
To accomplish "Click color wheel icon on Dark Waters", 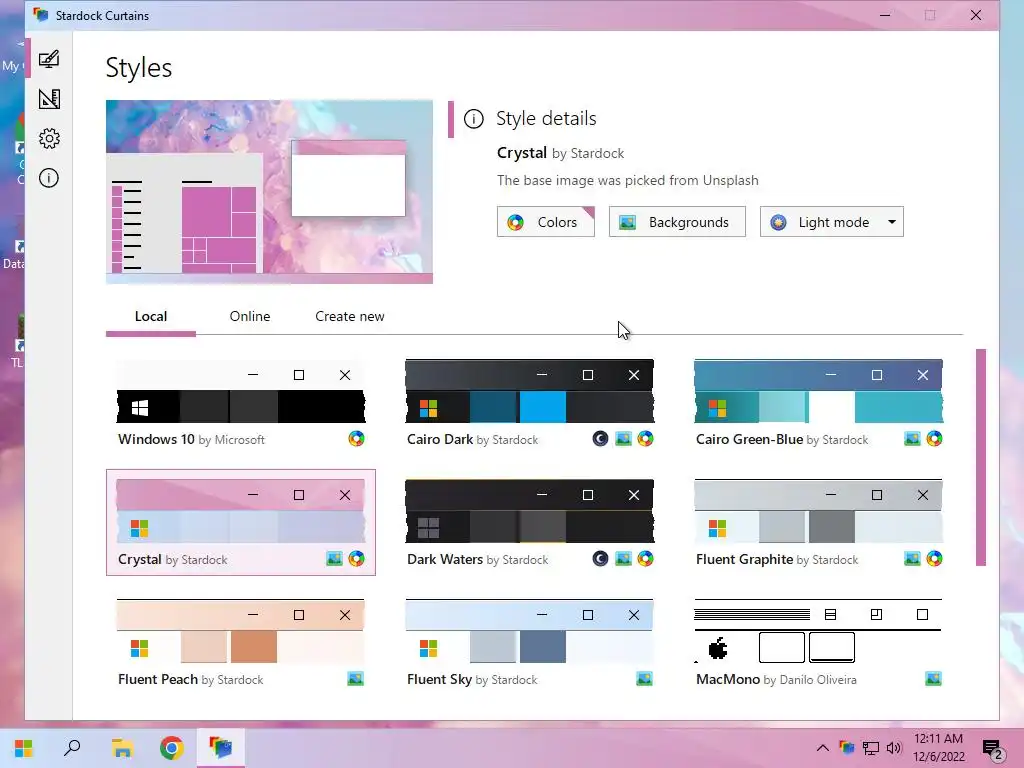I will 645,558.
